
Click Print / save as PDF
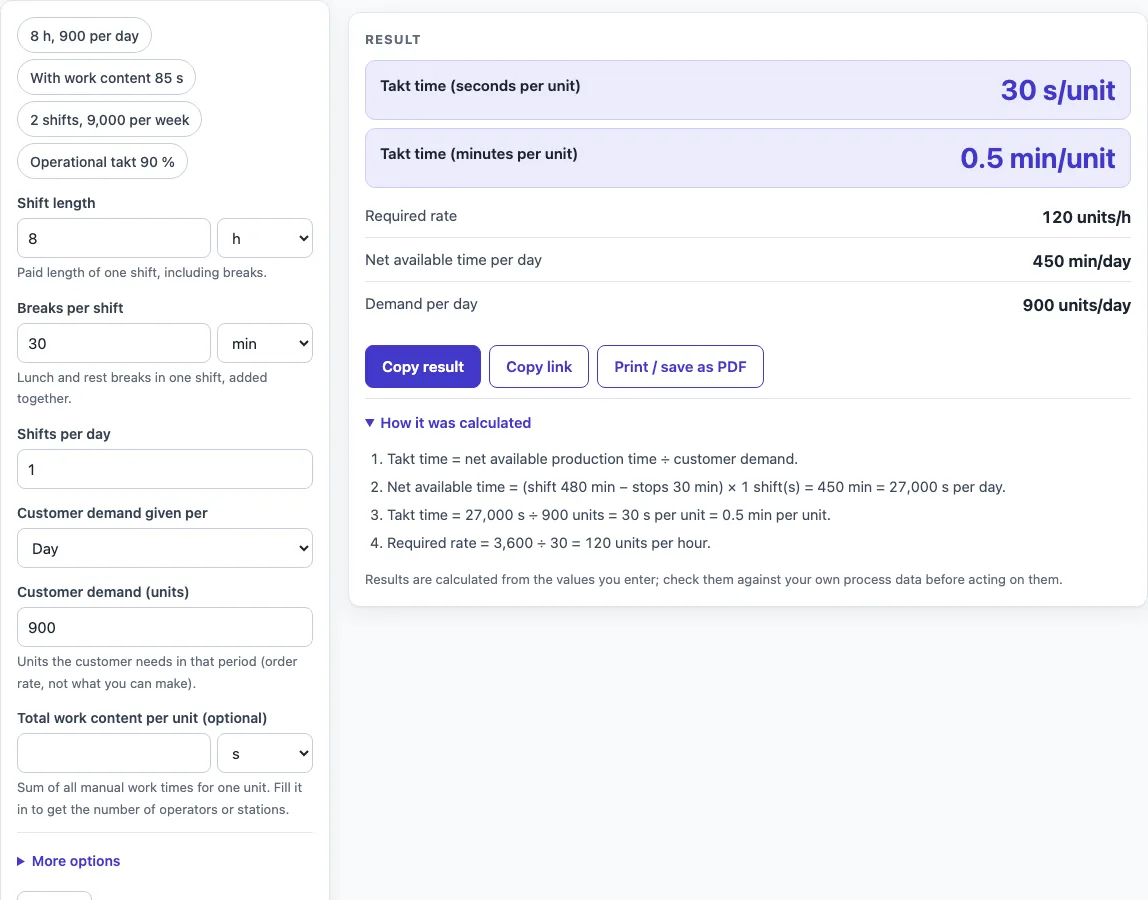[x=680, y=367]
